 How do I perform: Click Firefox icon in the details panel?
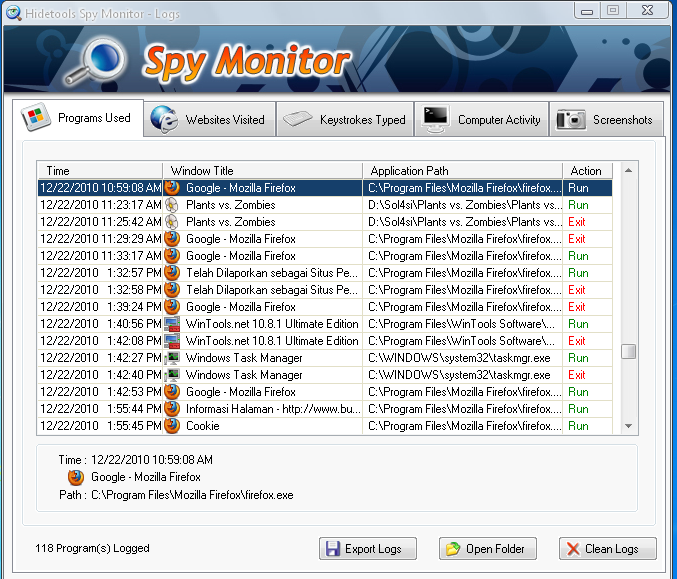click(76, 477)
